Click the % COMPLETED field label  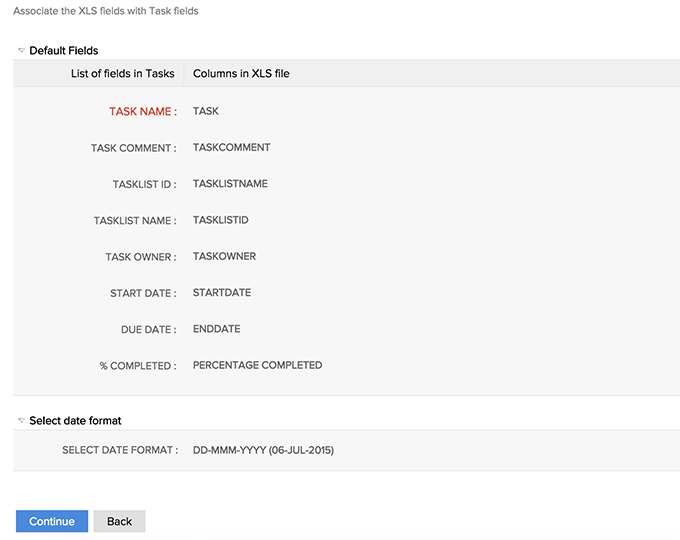137,366
